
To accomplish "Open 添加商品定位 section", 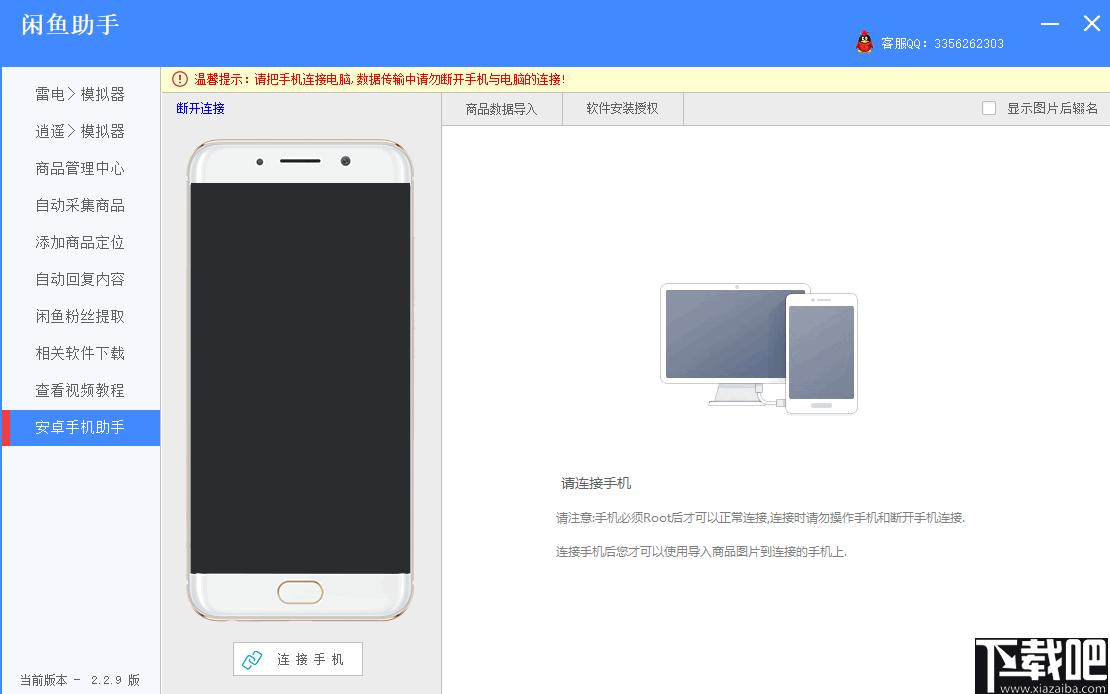I will 81,242.
